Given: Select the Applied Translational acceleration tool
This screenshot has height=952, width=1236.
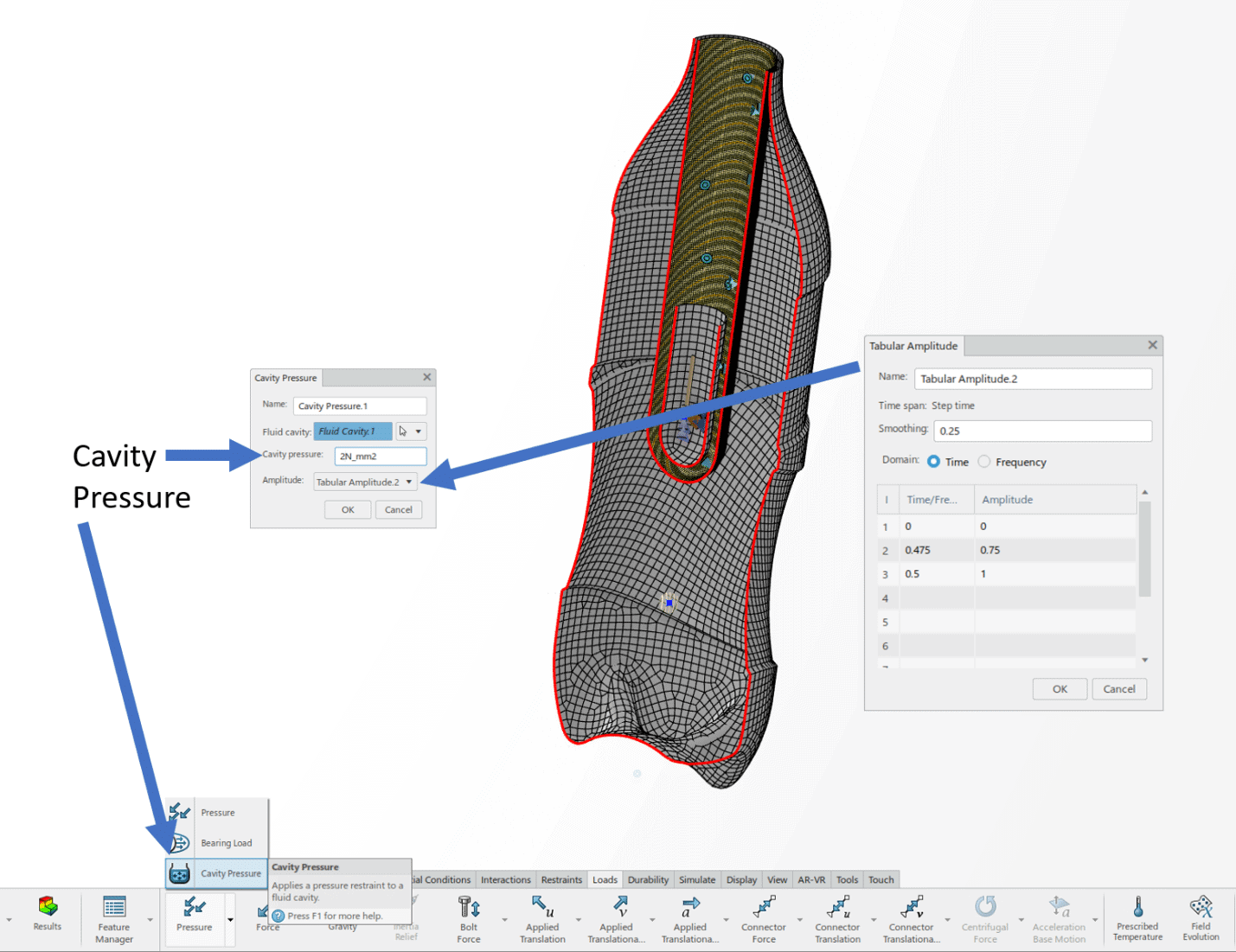Looking at the screenshot, I should (x=690, y=919).
